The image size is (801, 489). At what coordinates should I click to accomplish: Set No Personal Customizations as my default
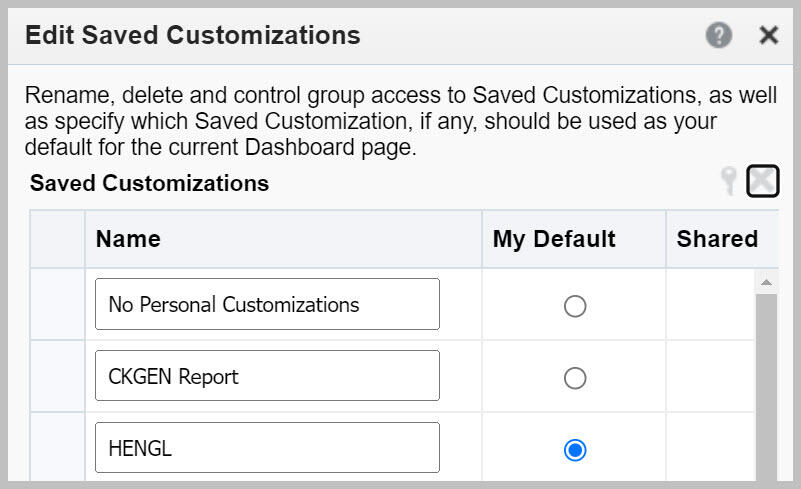(575, 306)
